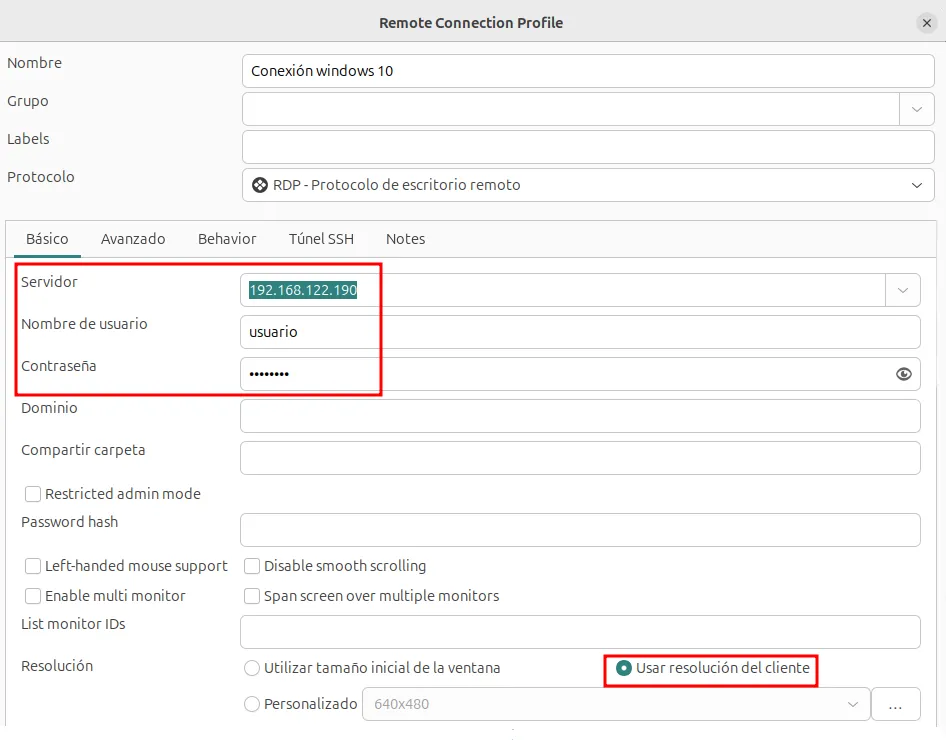This screenshot has height=740, width=946.
Task: Switch to the Avanzado tab
Action: click(133, 239)
